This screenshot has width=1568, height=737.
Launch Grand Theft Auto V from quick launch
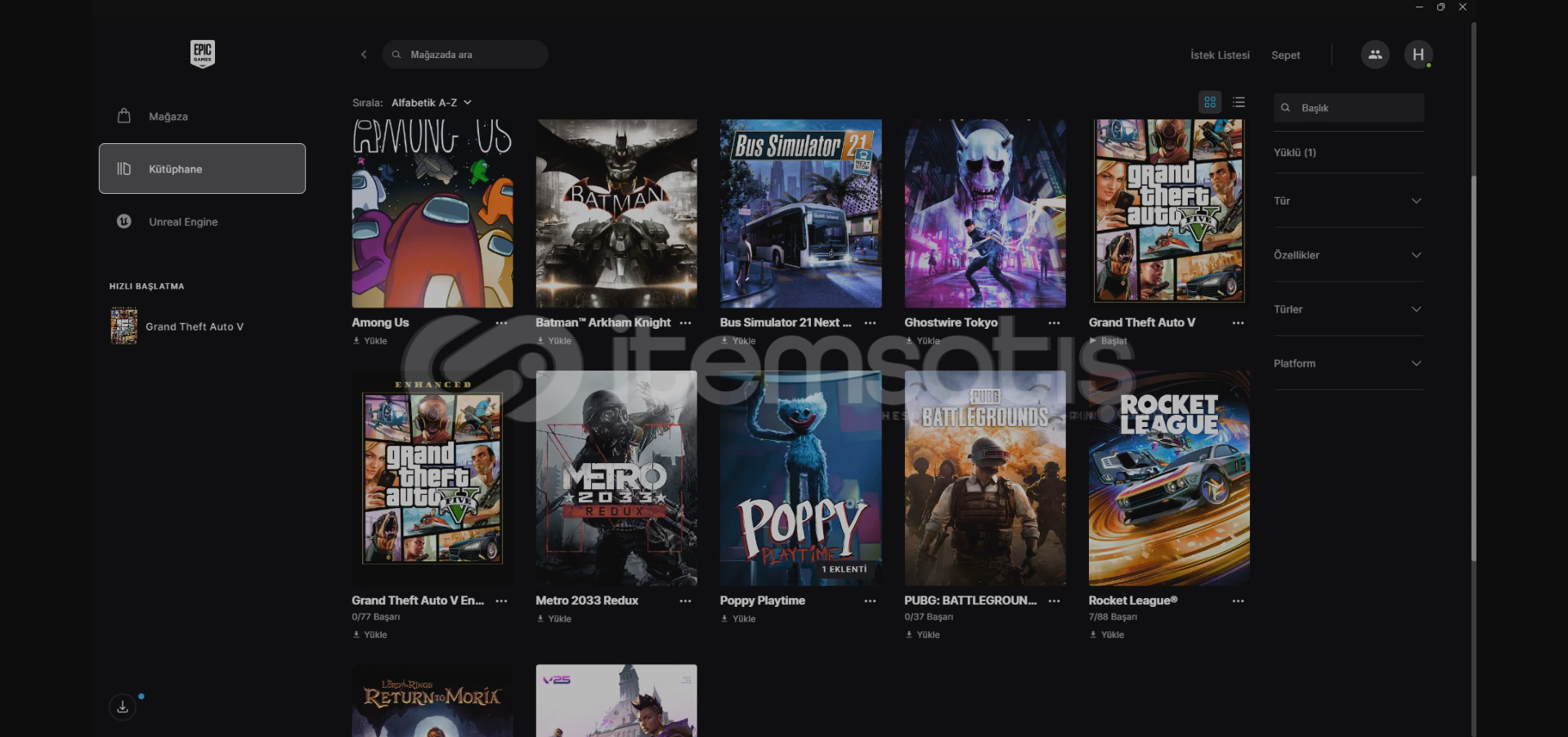194,326
